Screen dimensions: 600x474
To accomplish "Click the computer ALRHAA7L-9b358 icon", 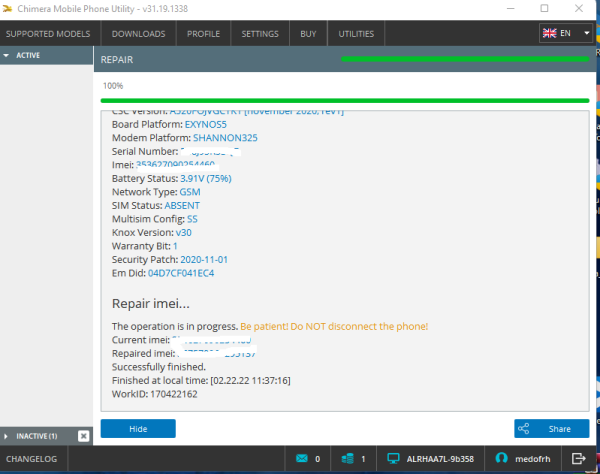I will coord(393,458).
